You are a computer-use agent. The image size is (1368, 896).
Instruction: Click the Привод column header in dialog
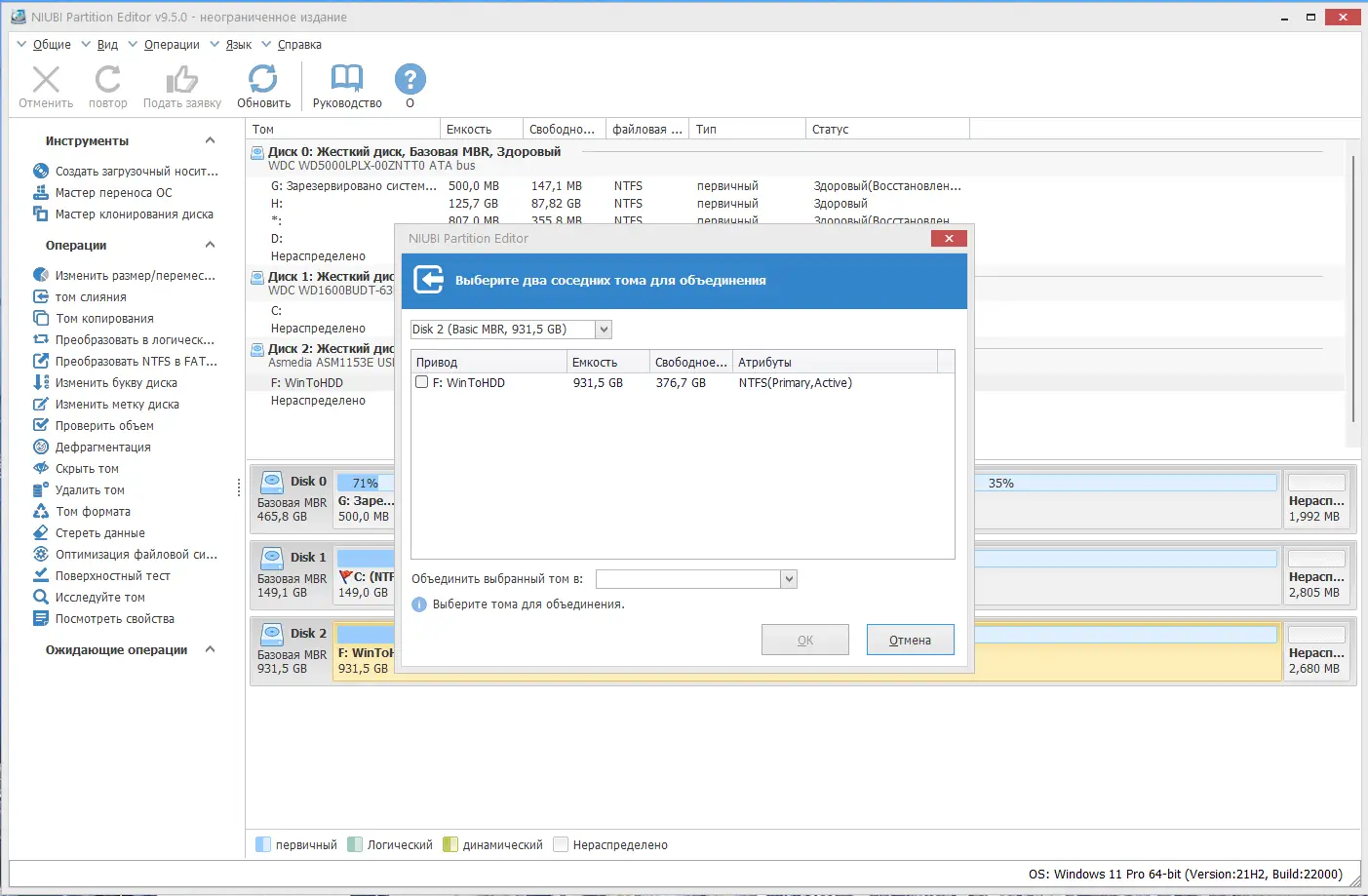(x=489, y=362)
